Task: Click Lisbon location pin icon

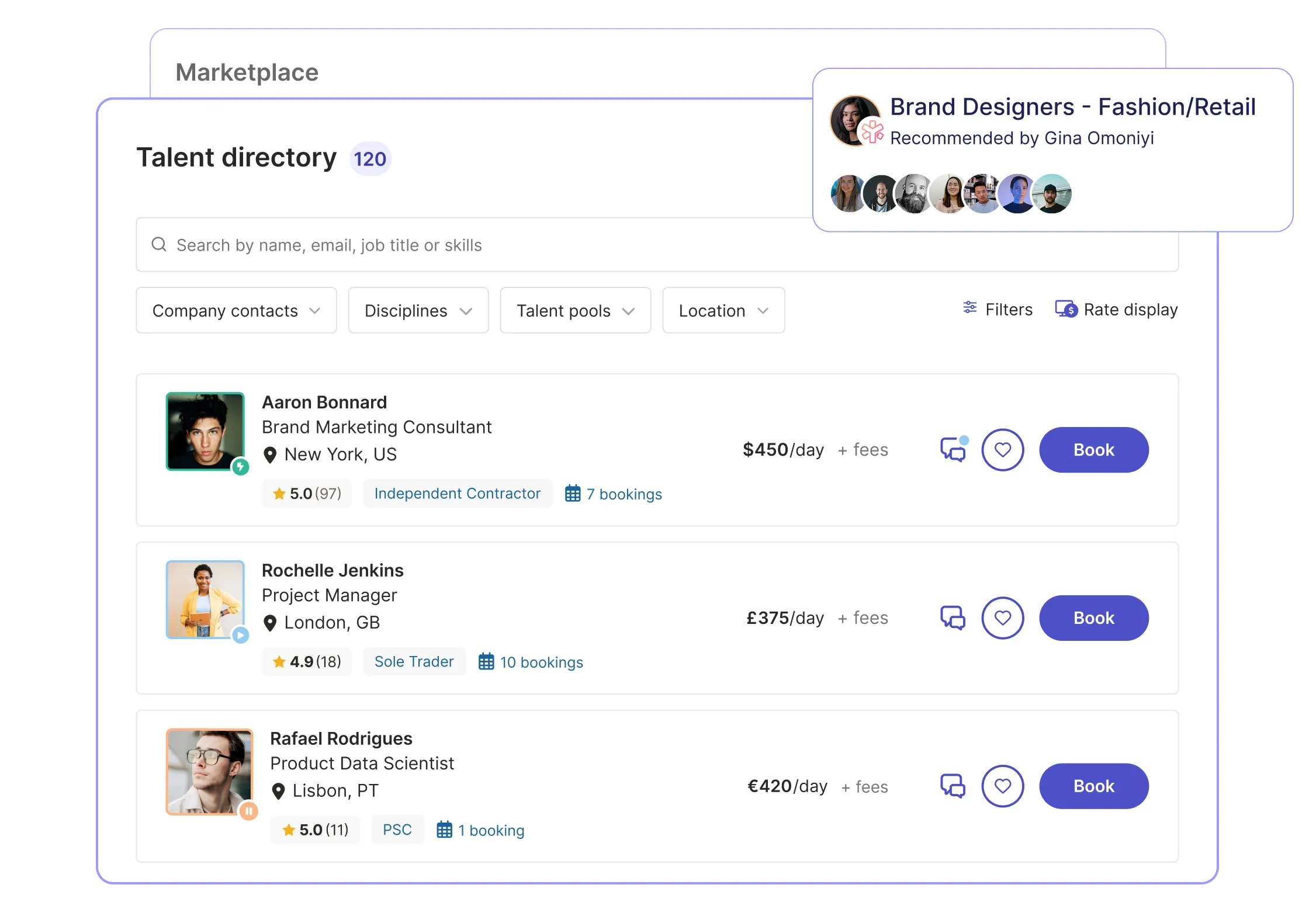Action: (278, 792)
